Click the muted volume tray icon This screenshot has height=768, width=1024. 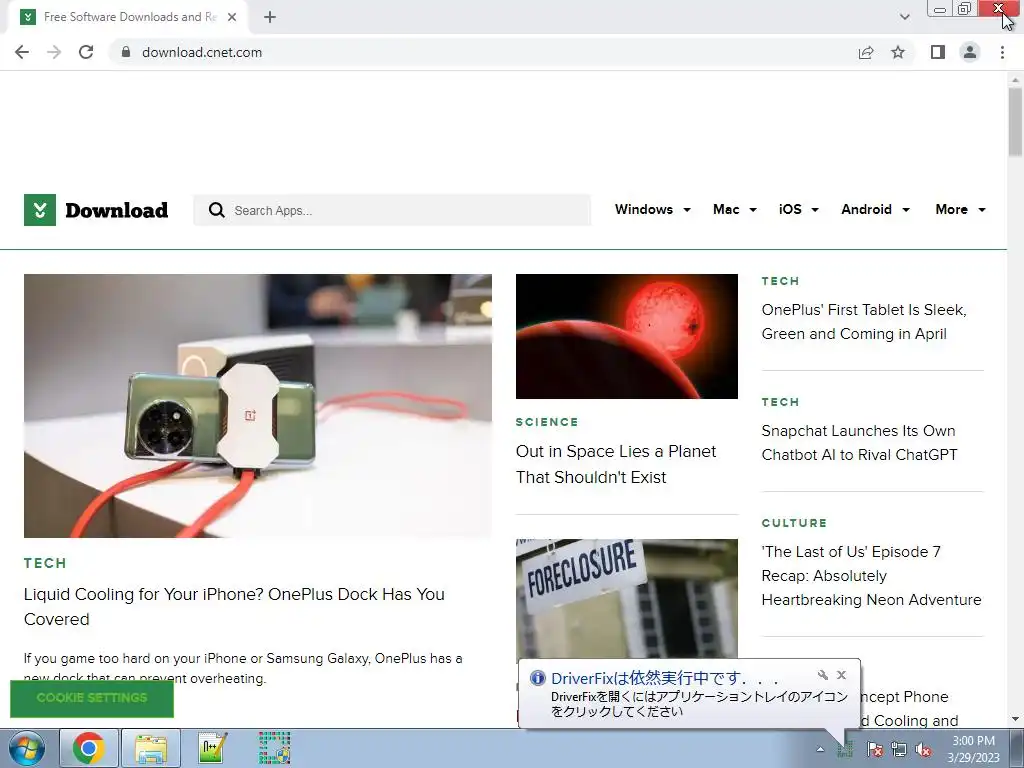click(923, 749)
